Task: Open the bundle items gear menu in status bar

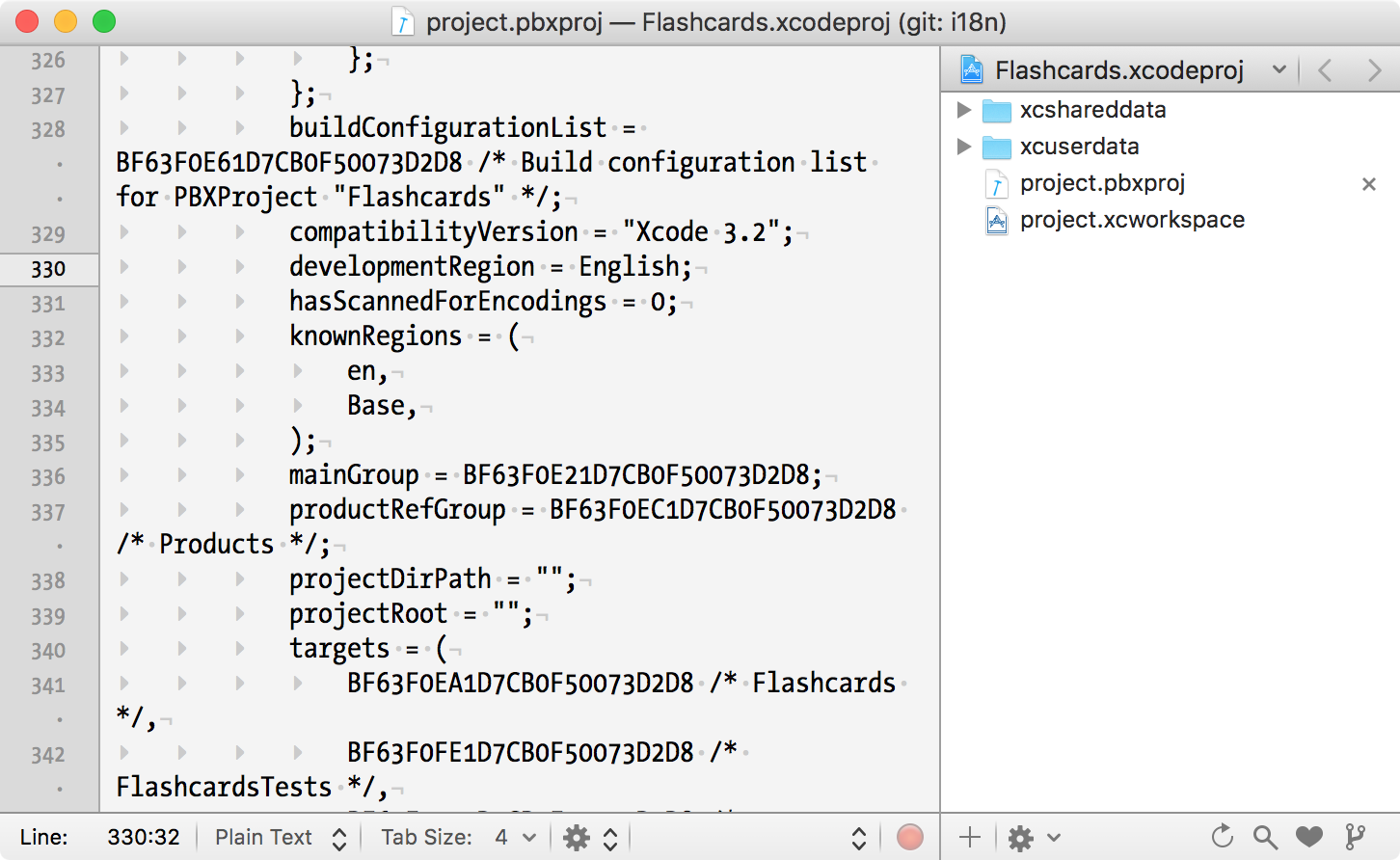Action: [577, 838]
